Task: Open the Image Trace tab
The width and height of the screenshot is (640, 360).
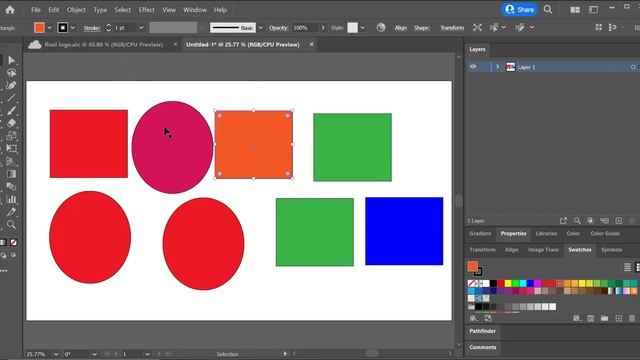Action: pos(543,250)
